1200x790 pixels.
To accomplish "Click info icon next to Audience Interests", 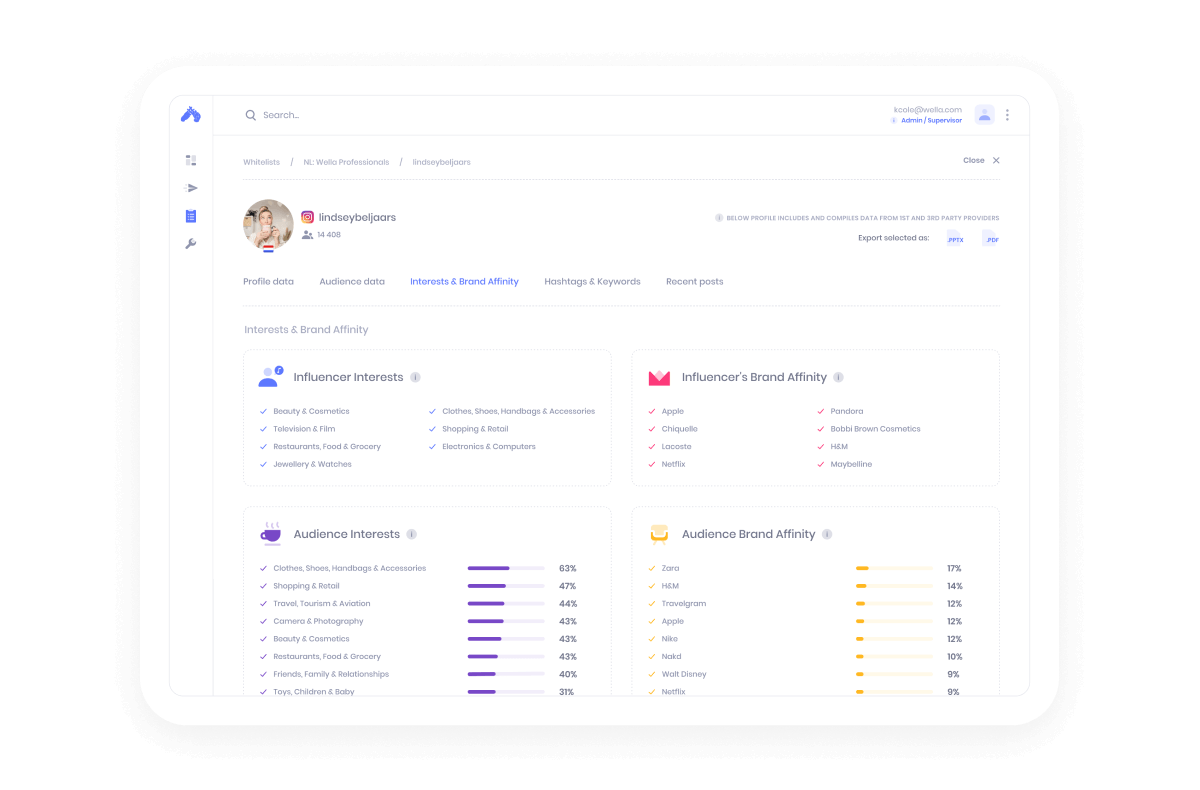I will (411, 534).
